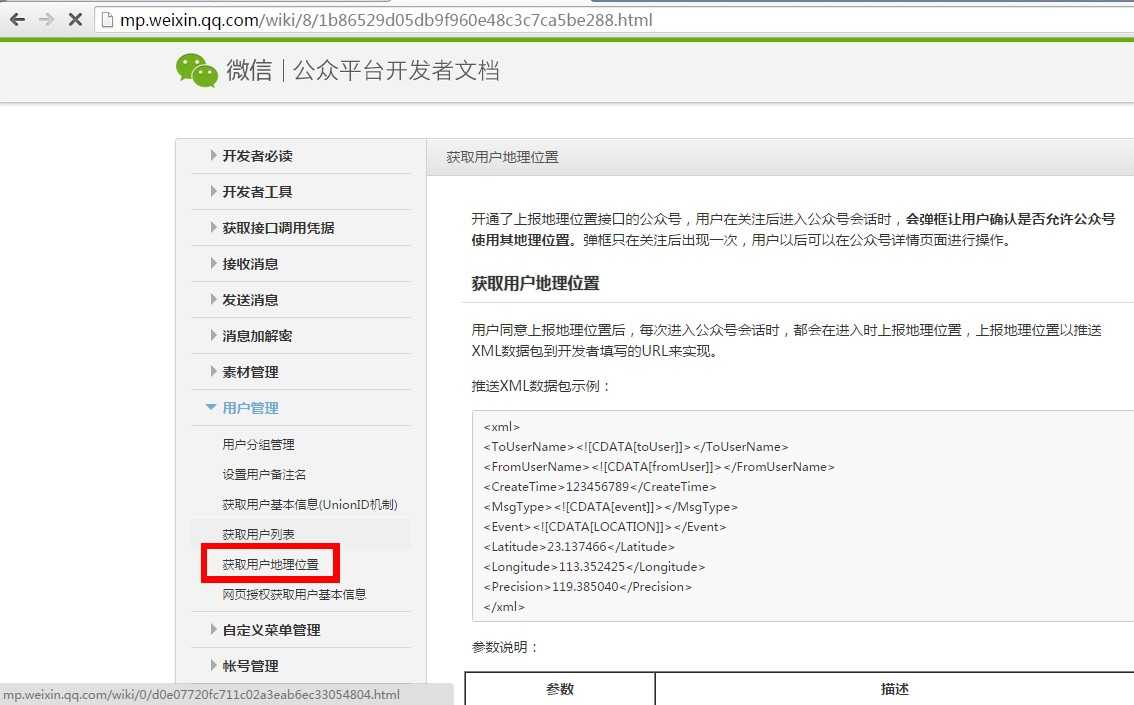Click the MsgType event XML line
The height and width of the screenshot is (705, 1134).
pos(610,507)
